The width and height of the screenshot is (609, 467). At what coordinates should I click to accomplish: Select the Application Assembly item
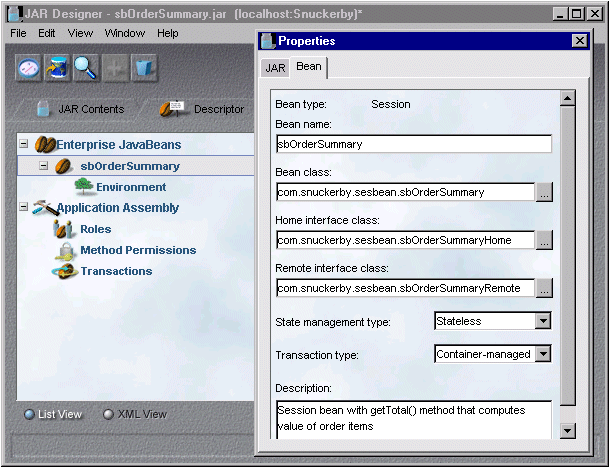(x=118, y=208)
